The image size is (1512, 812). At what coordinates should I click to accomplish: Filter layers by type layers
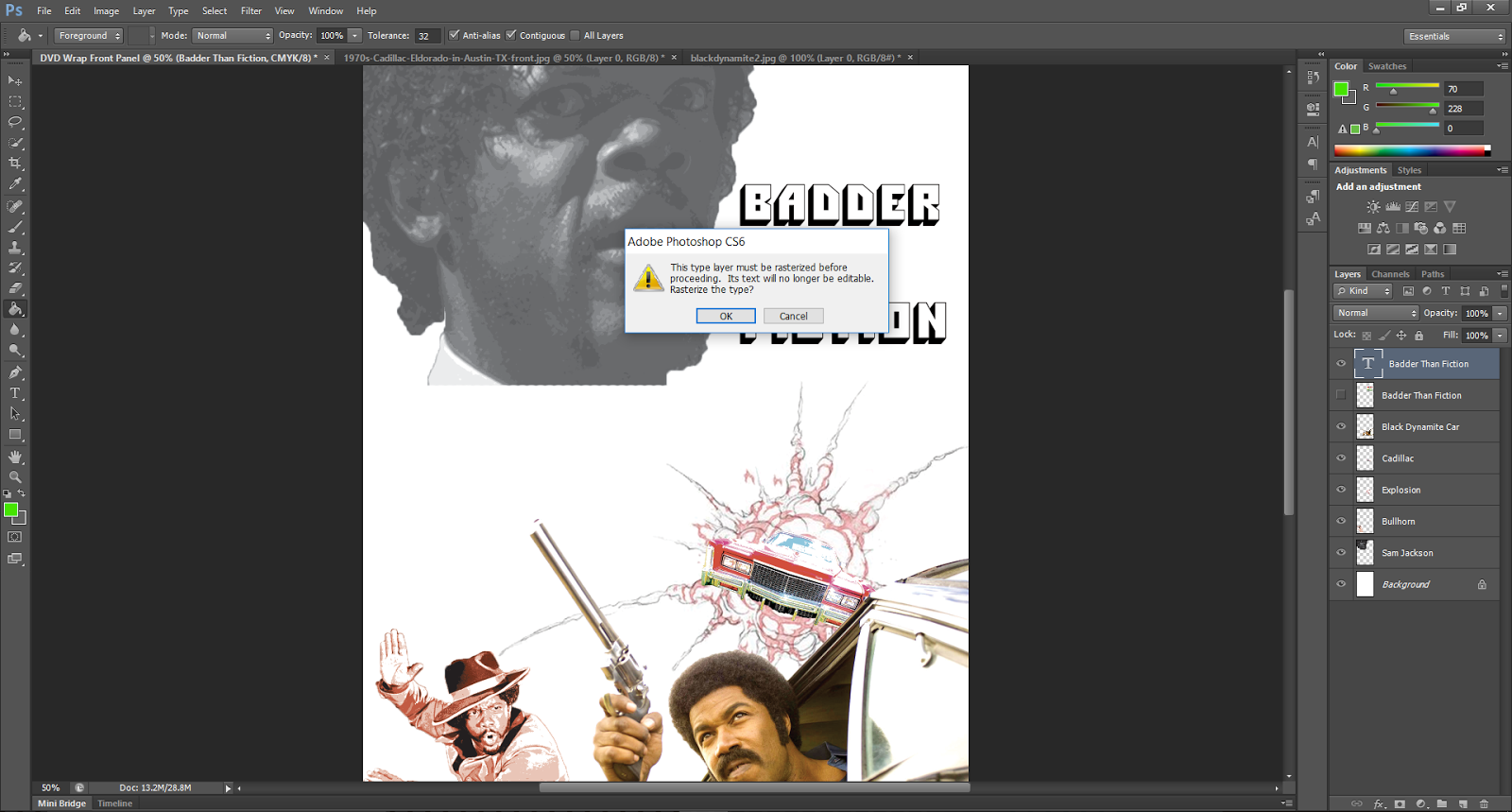[x=1446, y=291]
